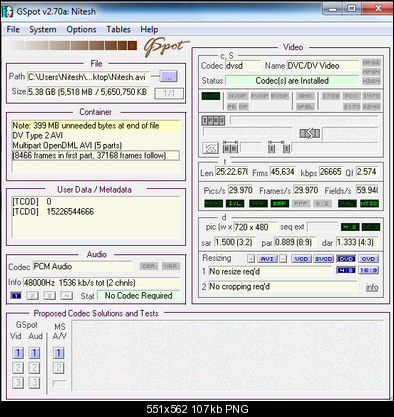Click the PVOP indicator
394x417 pixels.
click(259, 96)
